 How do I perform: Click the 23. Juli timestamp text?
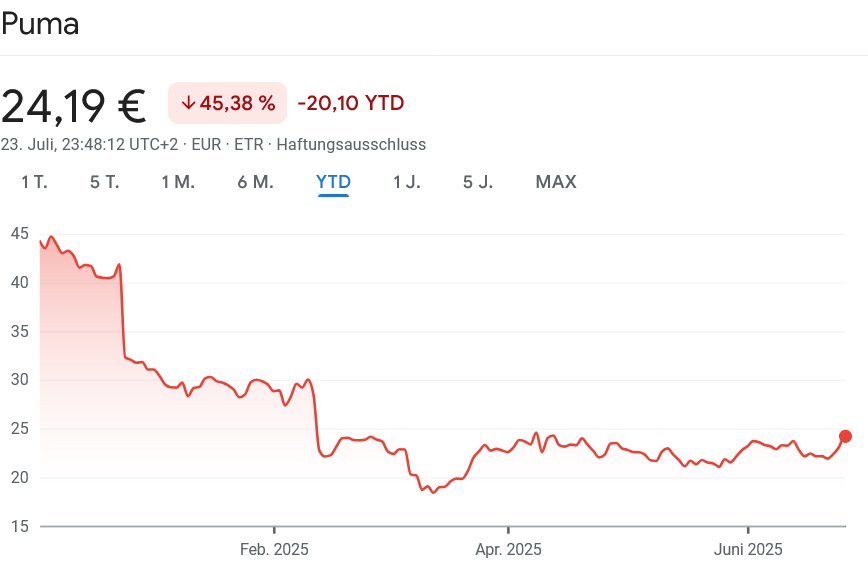pyautogui.click(x=89, y=144)
